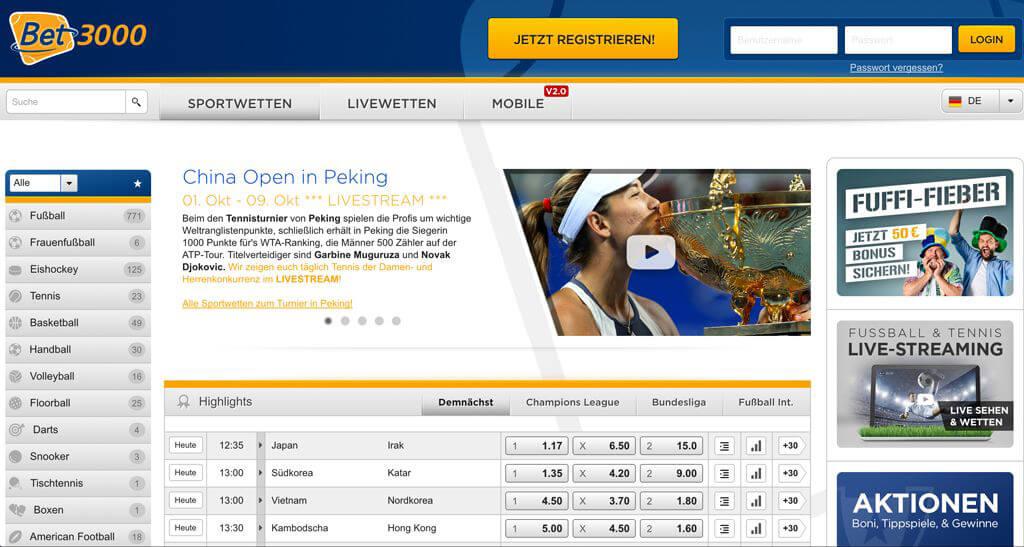The height and width of the screenshot is (547, 1024).
Task: Click the Passwort input field
Action: click(x=898, y=40)
